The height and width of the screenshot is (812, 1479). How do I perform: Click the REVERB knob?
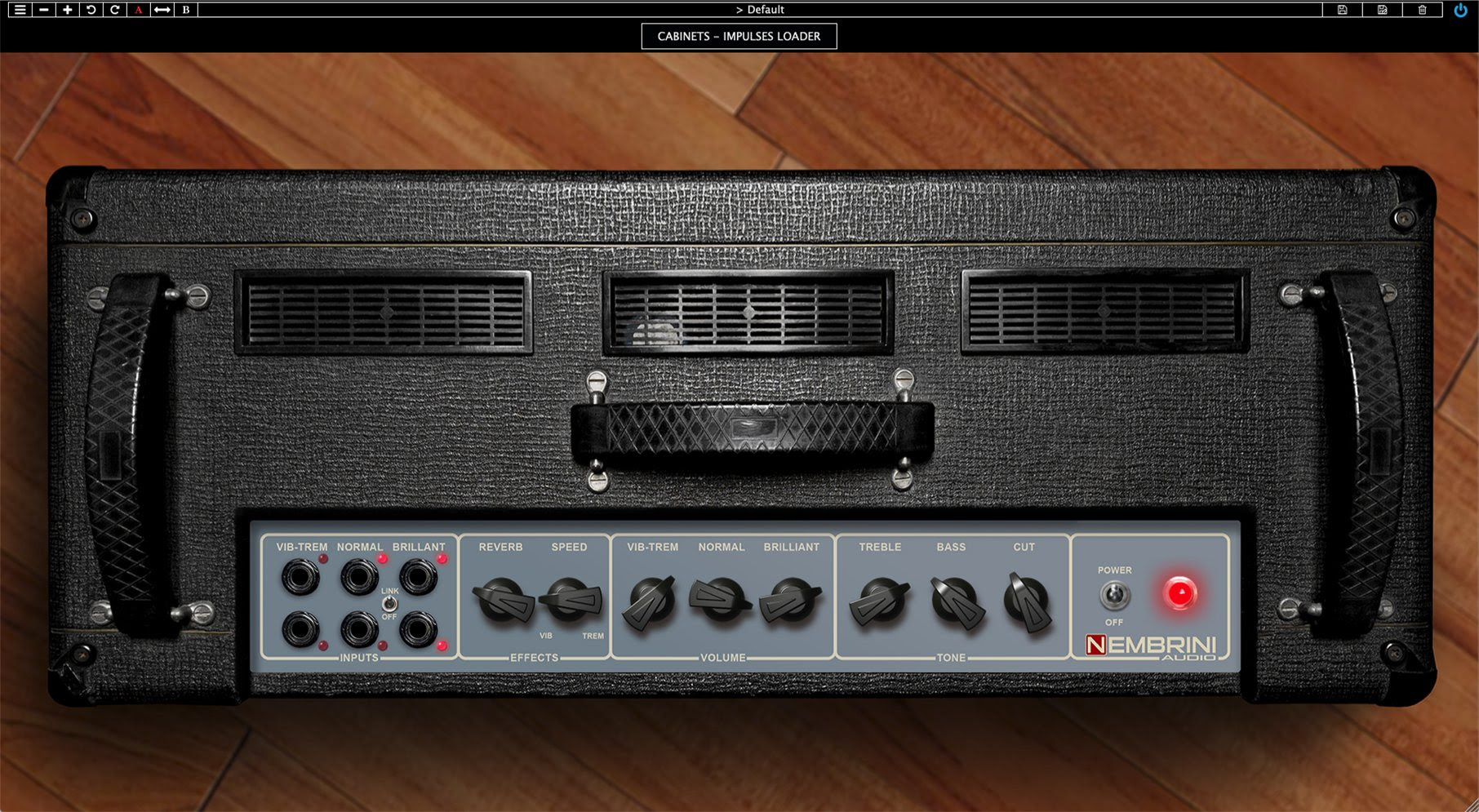(501, 601)
